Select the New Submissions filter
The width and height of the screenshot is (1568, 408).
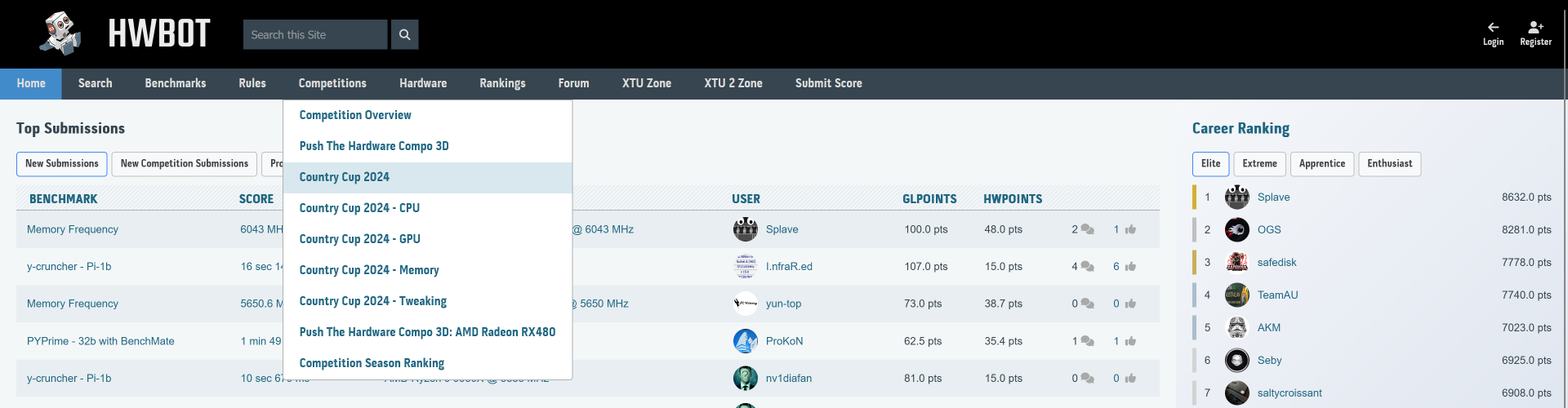pyautogui.click(x=62, y=164)
